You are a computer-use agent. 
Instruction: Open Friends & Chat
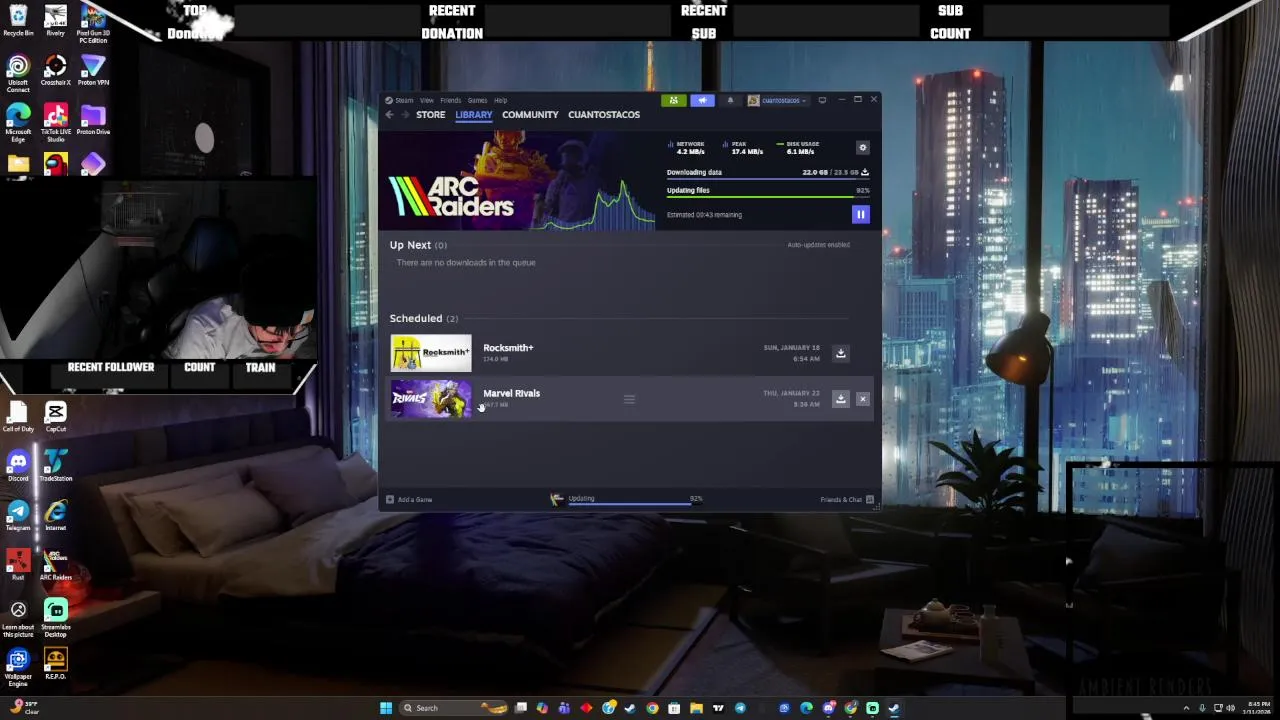[x=846, y=499]
